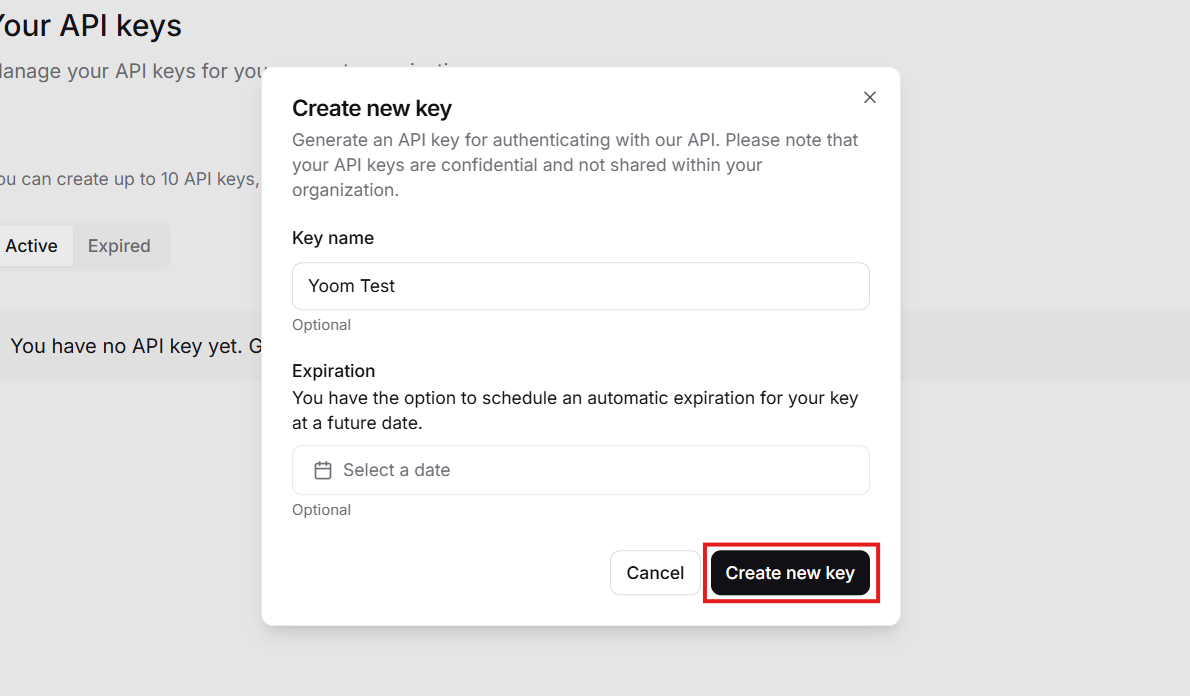
Task: Cancel the key creation dialog
Action: pos(655,573)
